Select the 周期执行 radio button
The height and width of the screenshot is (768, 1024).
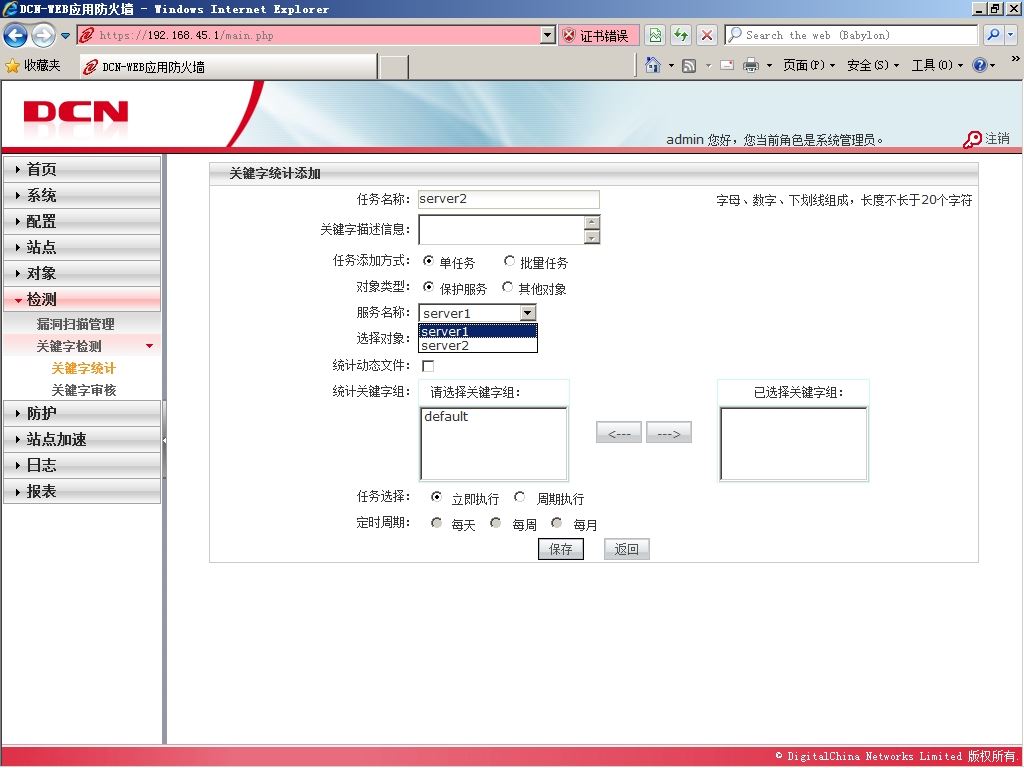coord(520,497)
